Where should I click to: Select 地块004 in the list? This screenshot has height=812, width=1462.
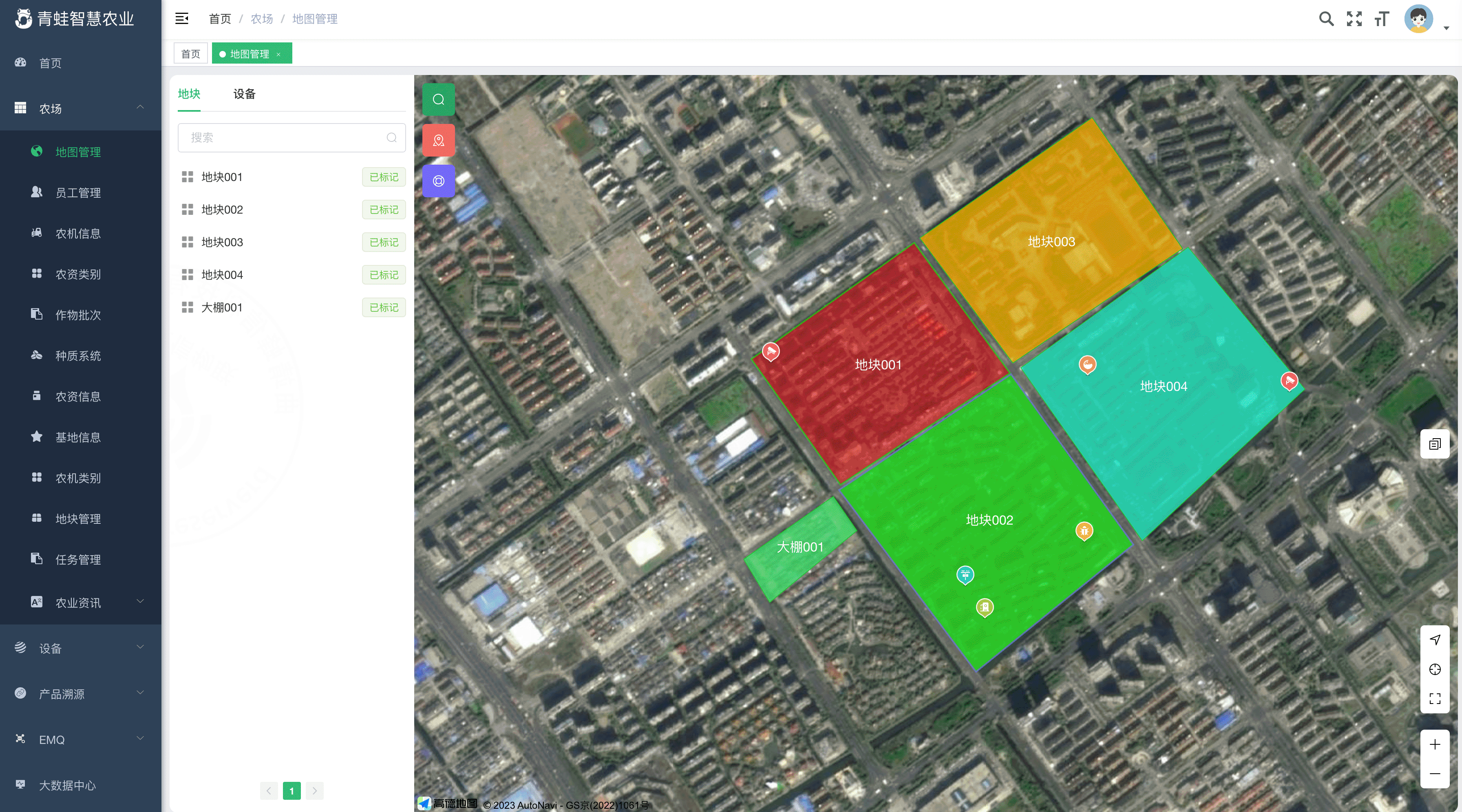coord(293,275)
